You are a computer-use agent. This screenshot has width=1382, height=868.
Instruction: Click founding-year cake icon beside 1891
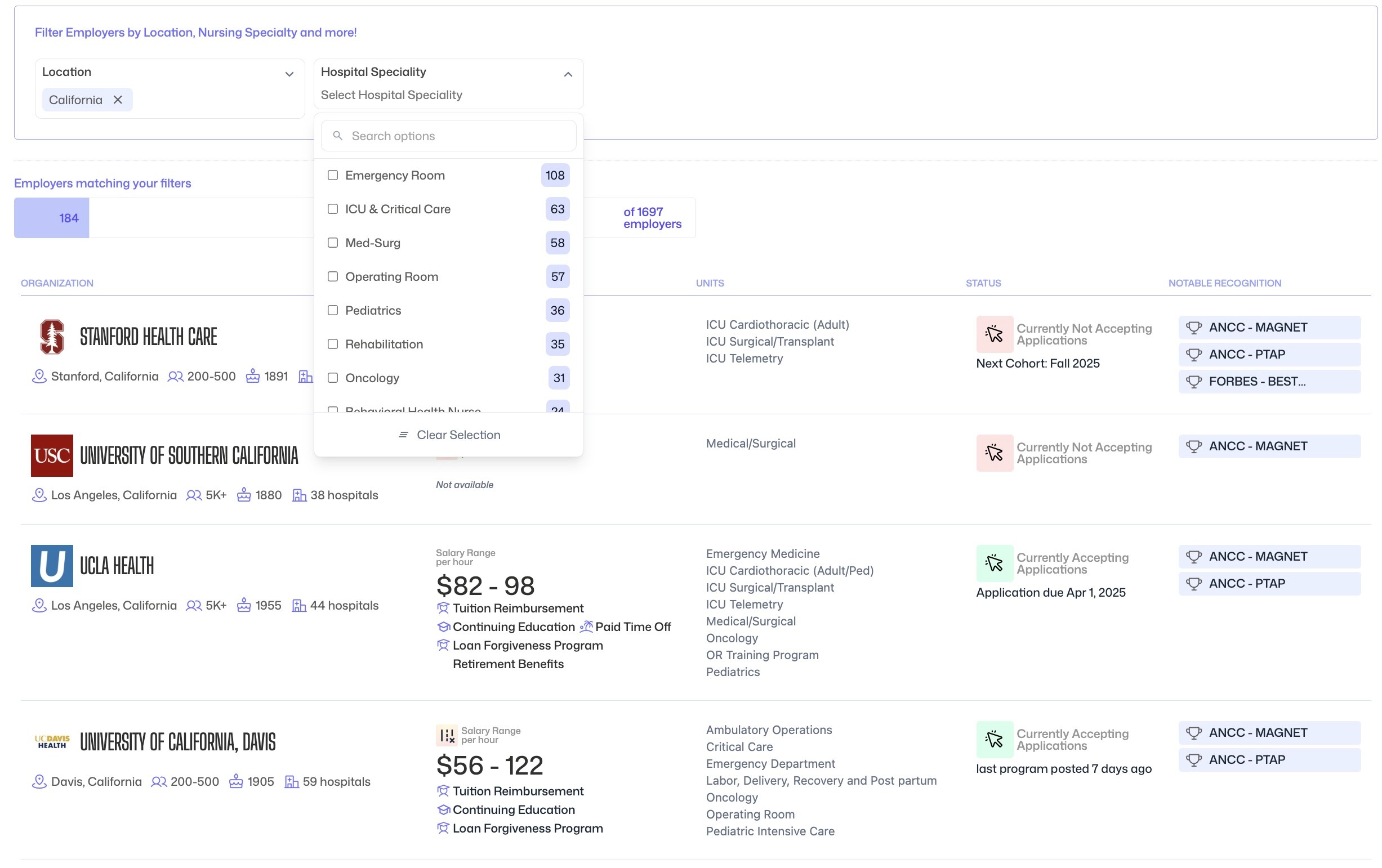tap(252, 377)
